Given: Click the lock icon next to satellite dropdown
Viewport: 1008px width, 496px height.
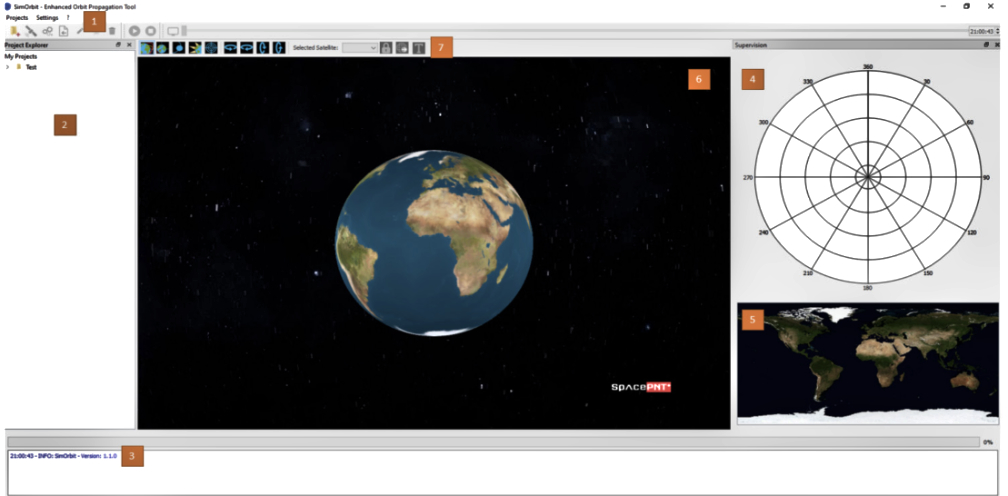Looking at the screenshot, I should 386,47.
